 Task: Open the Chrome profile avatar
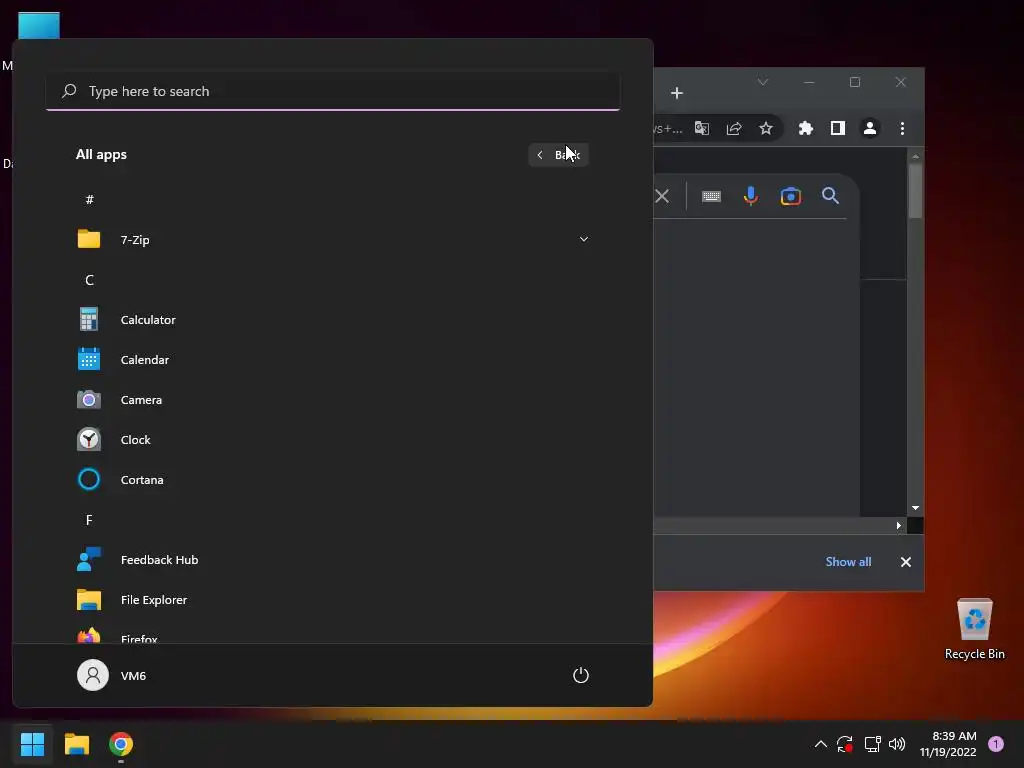tap(870, 128)
